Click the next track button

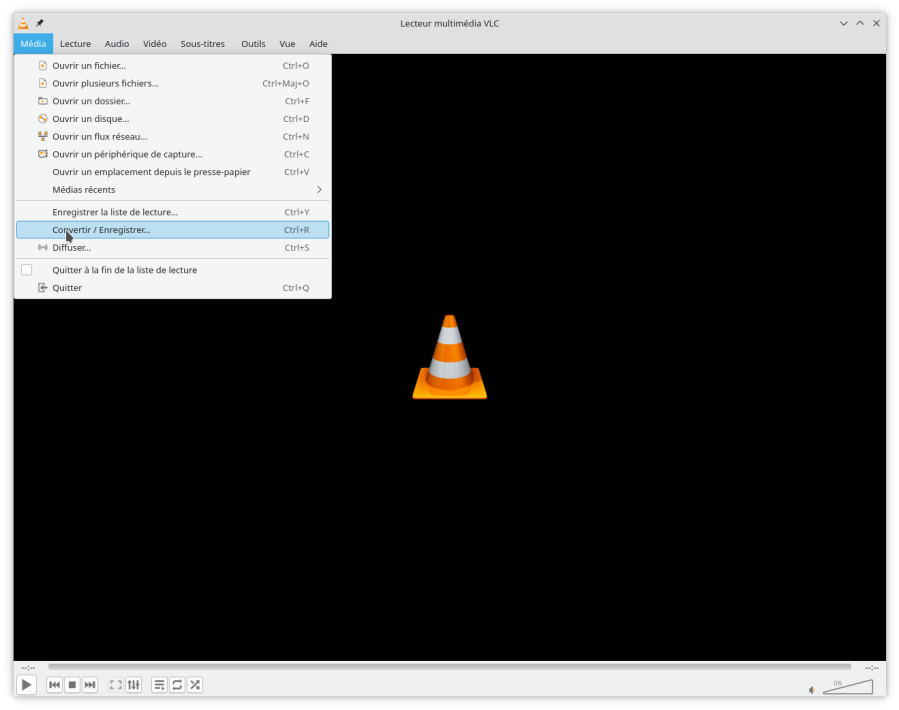click(90, 685)
